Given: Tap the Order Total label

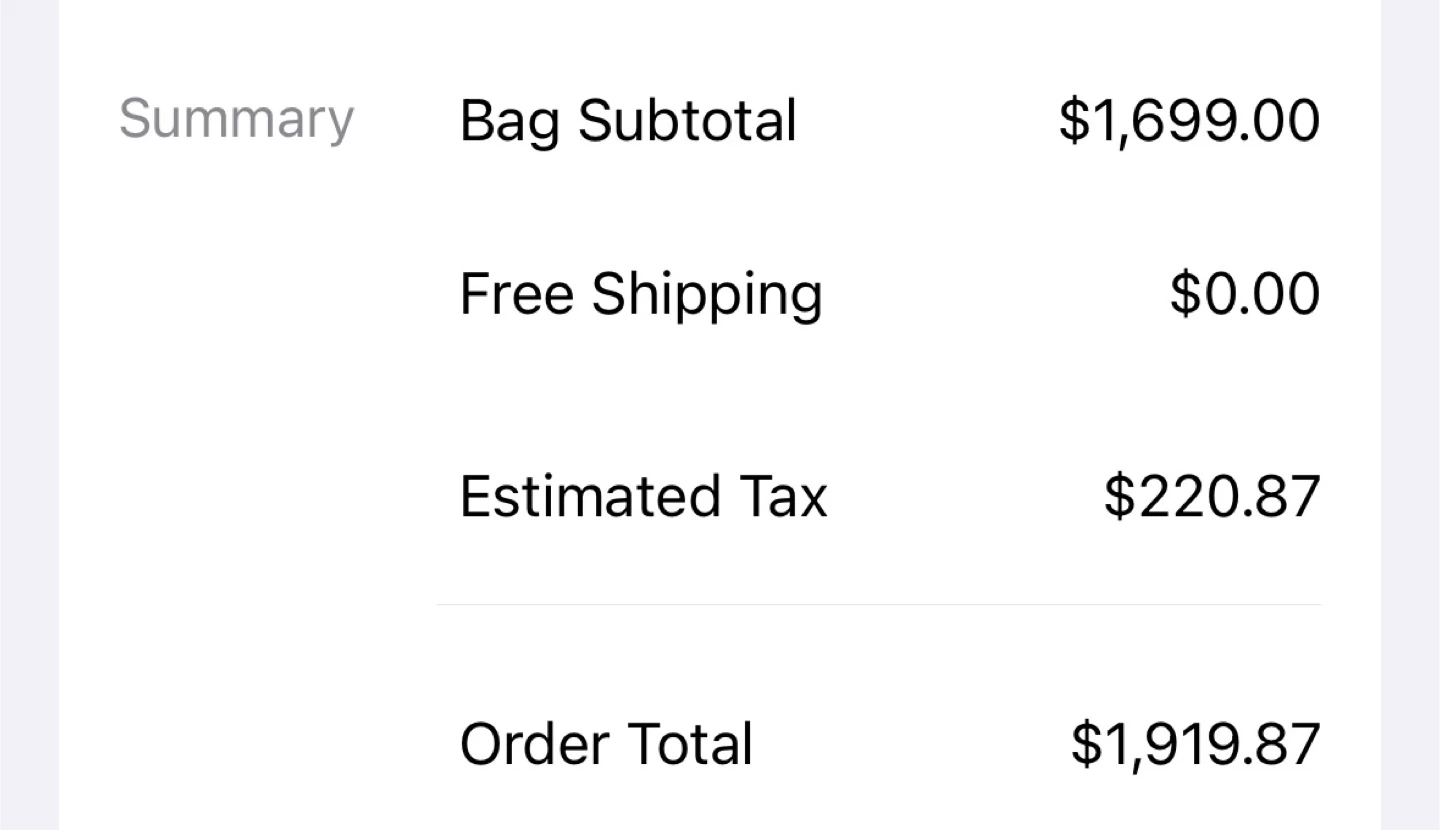Looking at the screenshot, I should point(606,745).
